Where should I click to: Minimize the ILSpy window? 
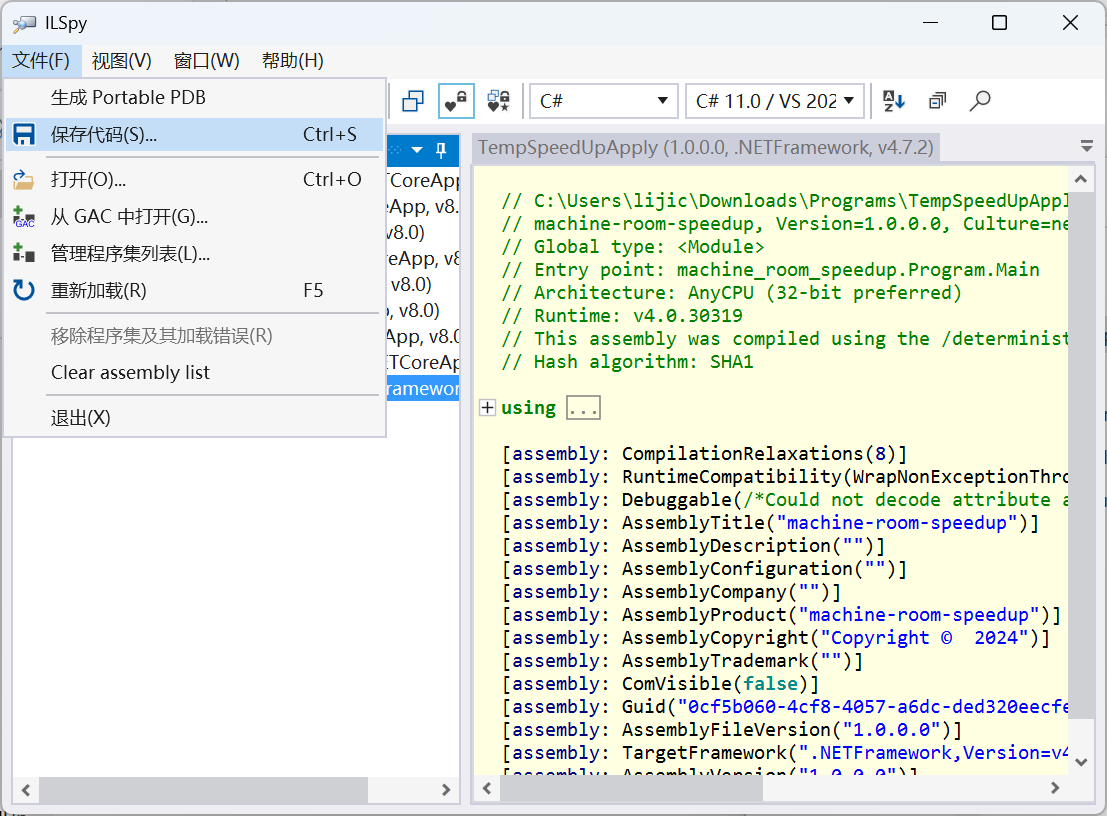pos(931,23)
